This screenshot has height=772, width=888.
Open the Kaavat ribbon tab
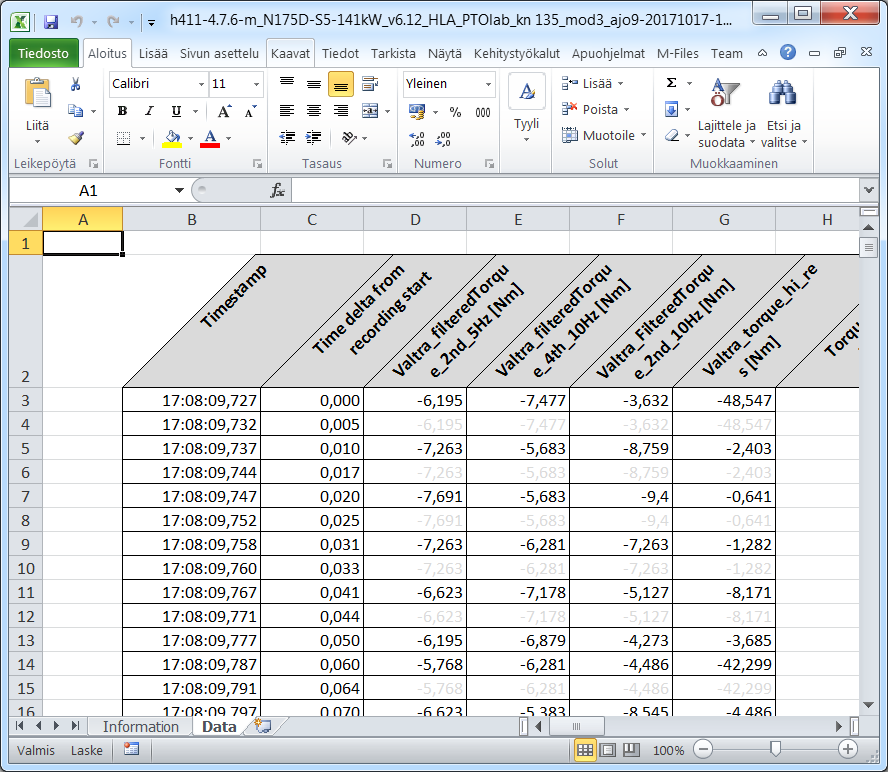pos(291,53)
